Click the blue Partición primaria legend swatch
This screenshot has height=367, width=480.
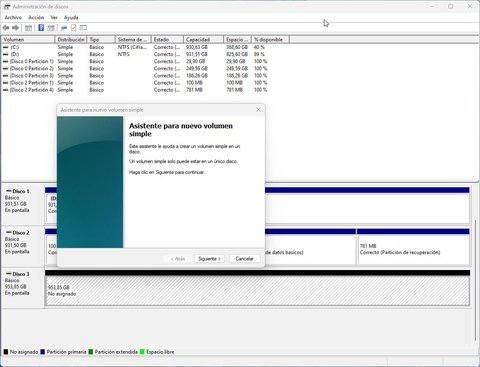coord(42,352)
